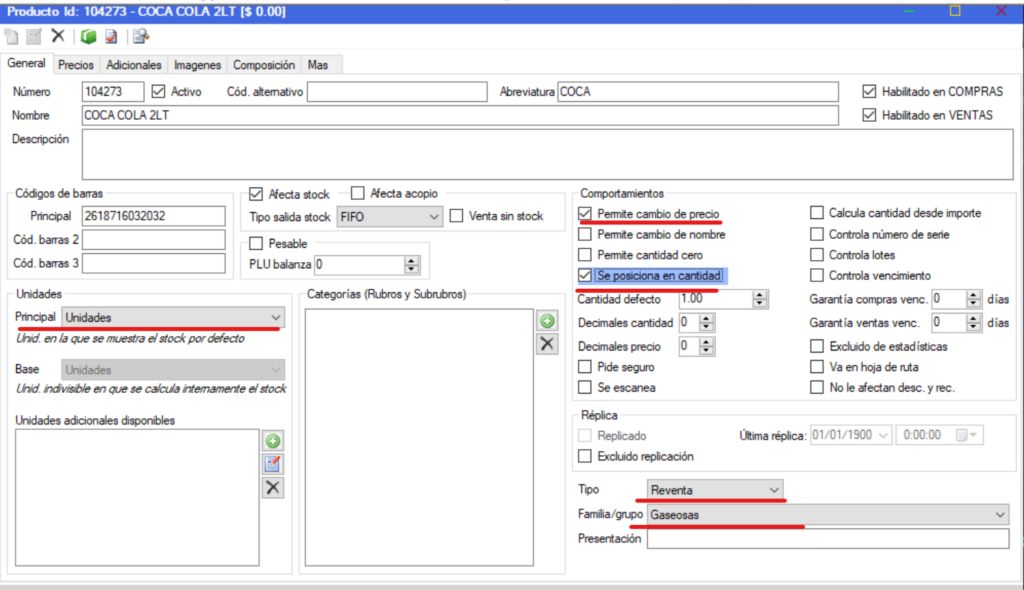The height and width of the screenshot is (590, 1024).
Task: Open Tipo salida stock FIFO dropdown
Action: (x=389, y=216)
